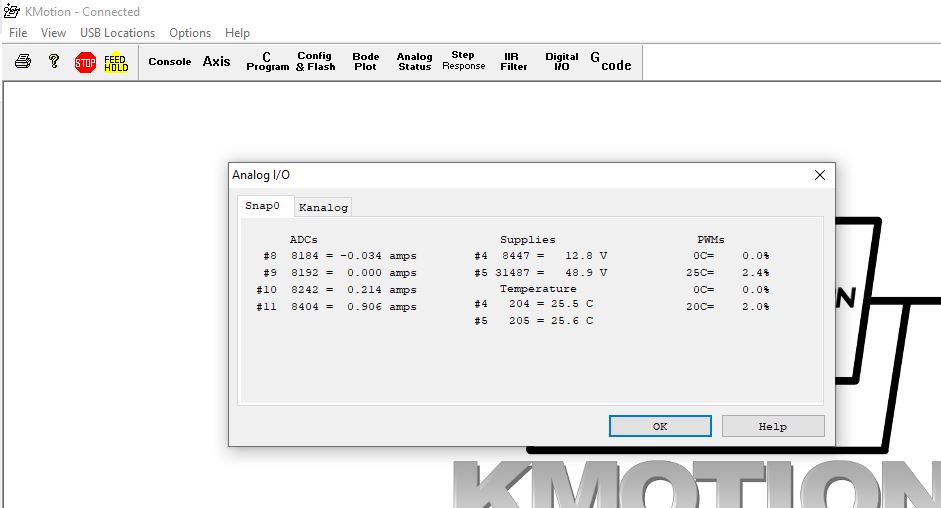941x508 pixels.
Task: Open the IIR Filter screen
Action: tap(514, 62)
